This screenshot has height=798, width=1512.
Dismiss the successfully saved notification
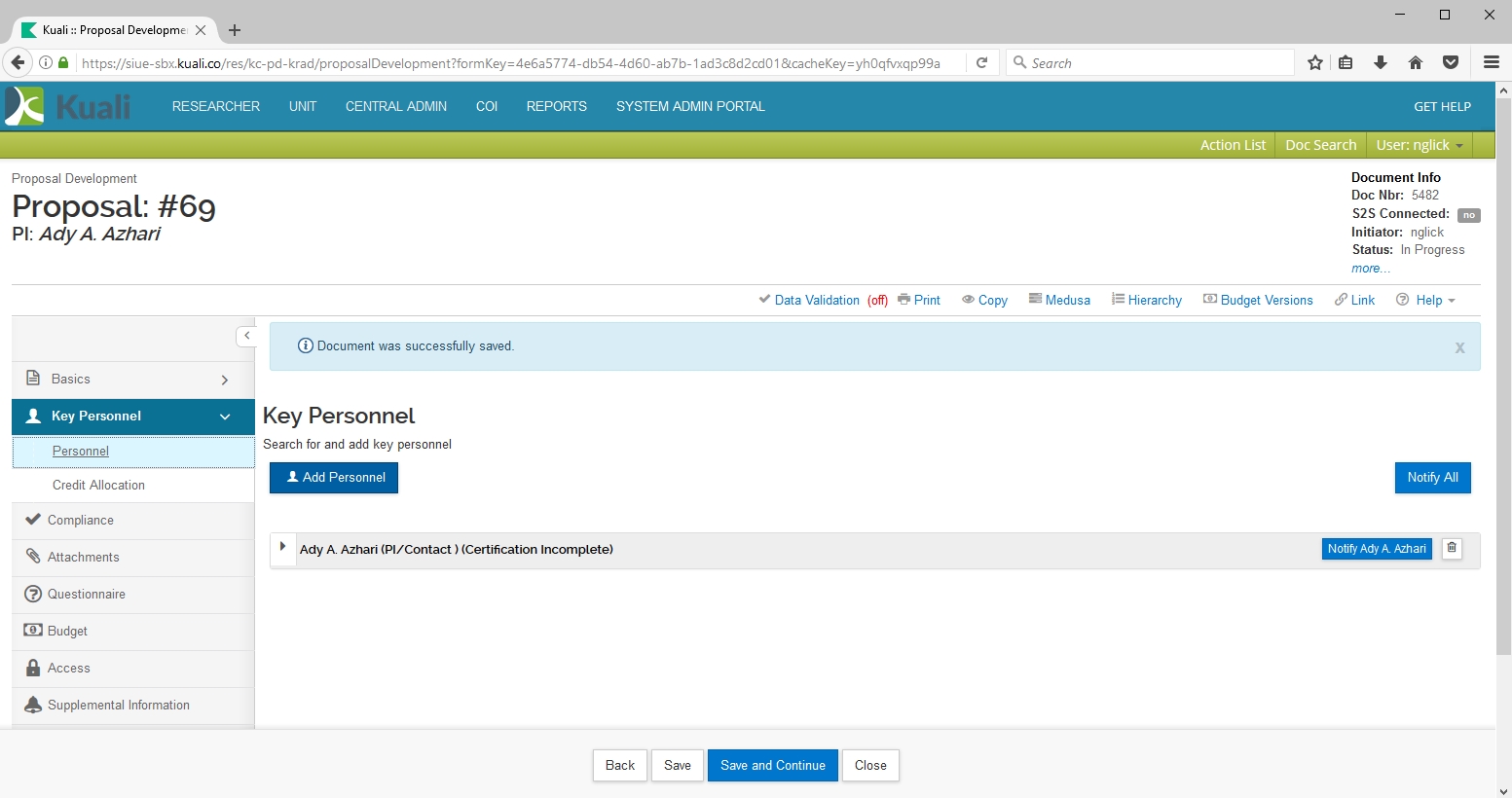[x=1459, y=347]
